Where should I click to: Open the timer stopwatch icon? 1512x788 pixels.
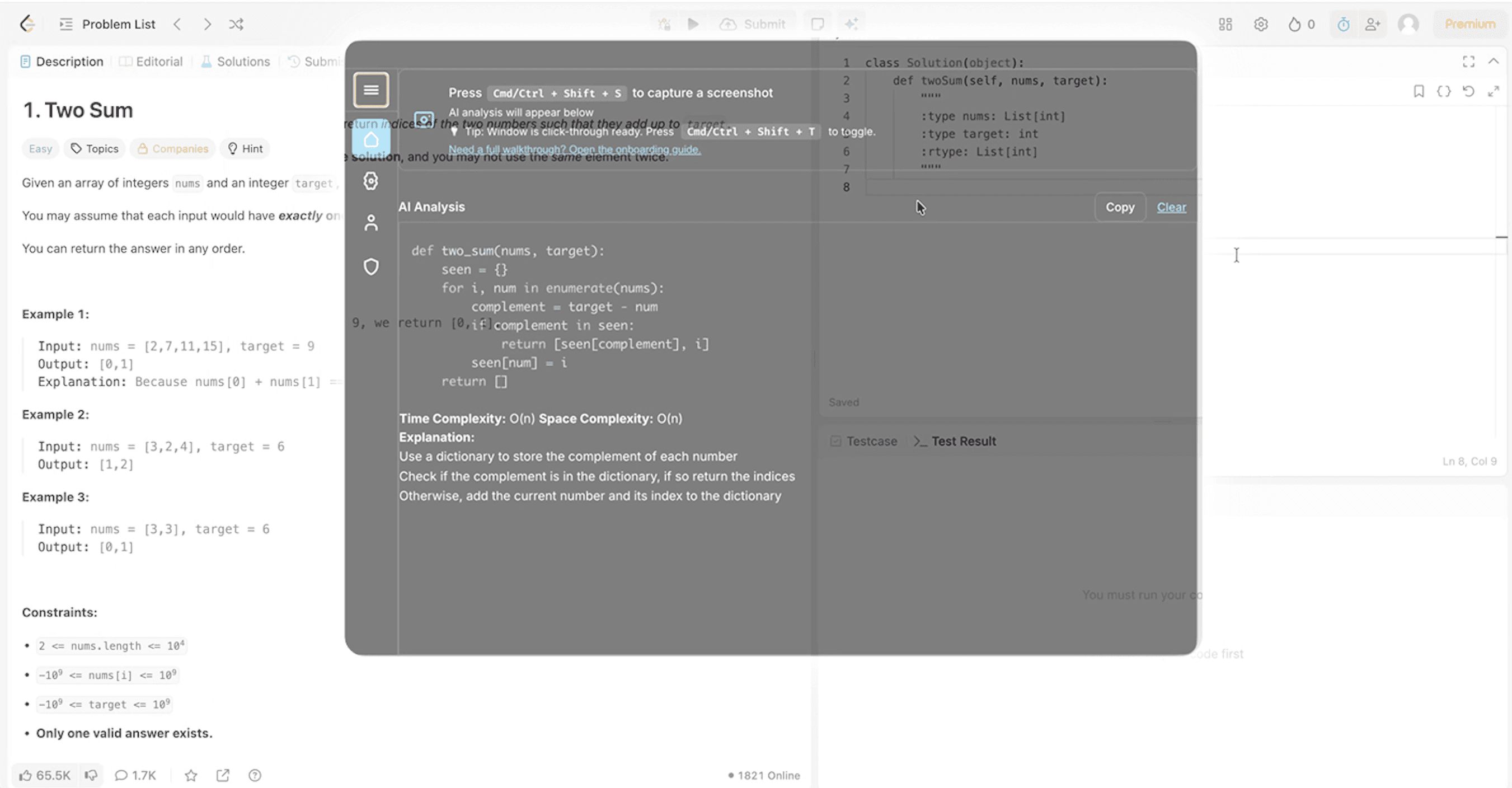pos(1343,24)
